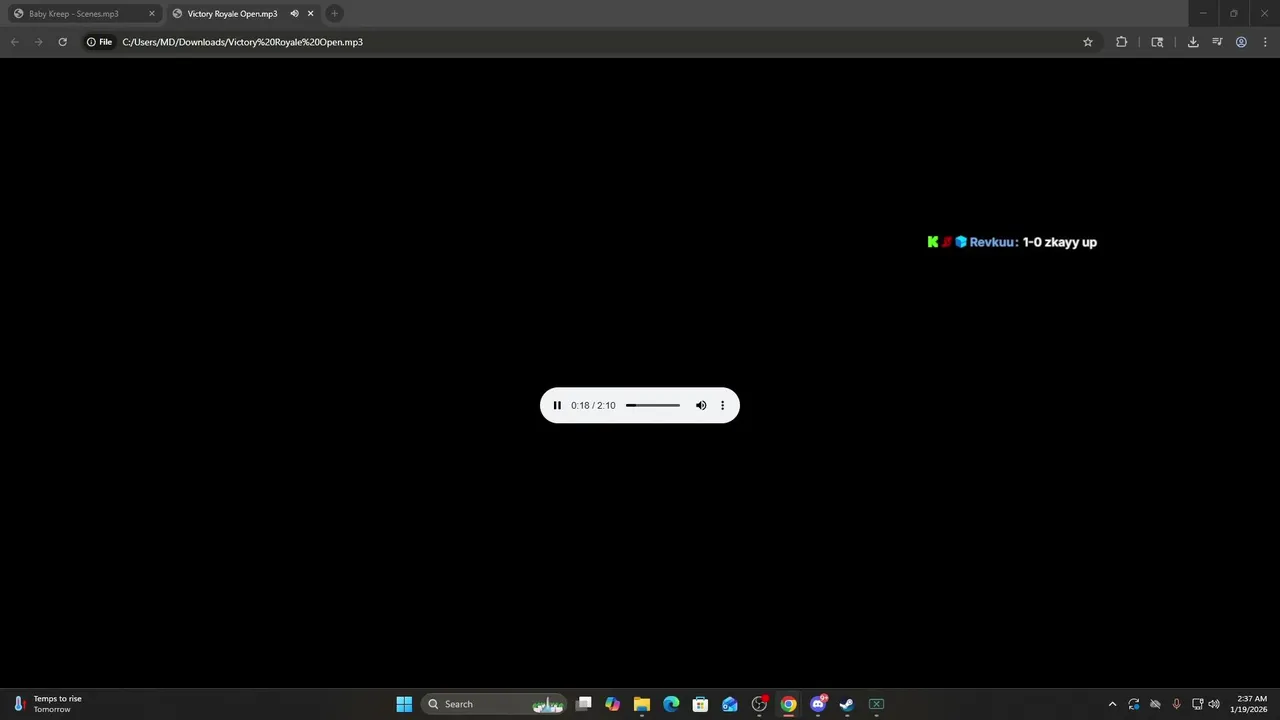This screenshot has height=720, width=1280.
Task: Go forward in the browser
Action: (x=38, y=42)
